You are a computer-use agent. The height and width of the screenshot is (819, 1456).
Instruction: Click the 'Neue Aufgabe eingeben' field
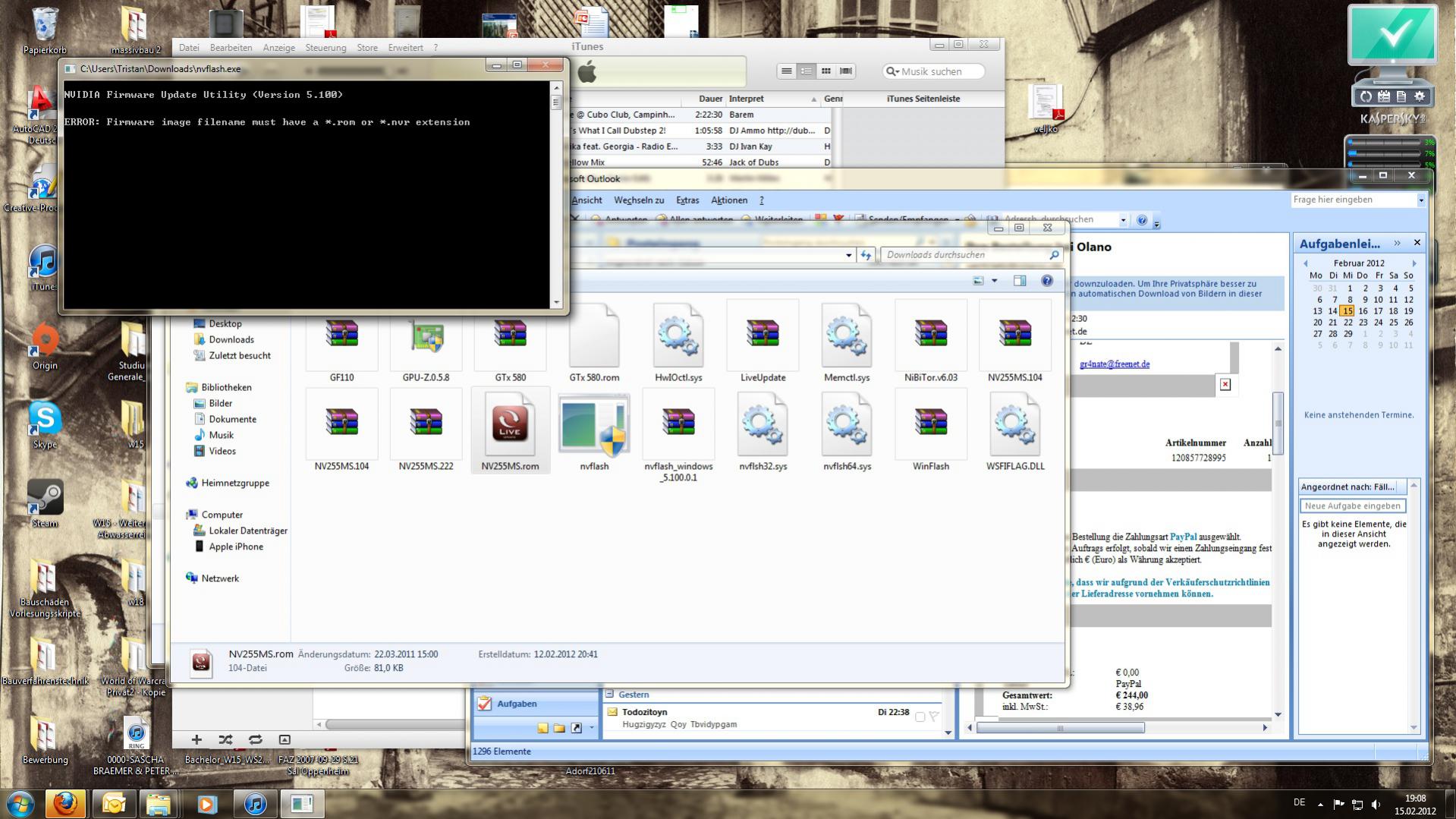tap(1353, 506)
